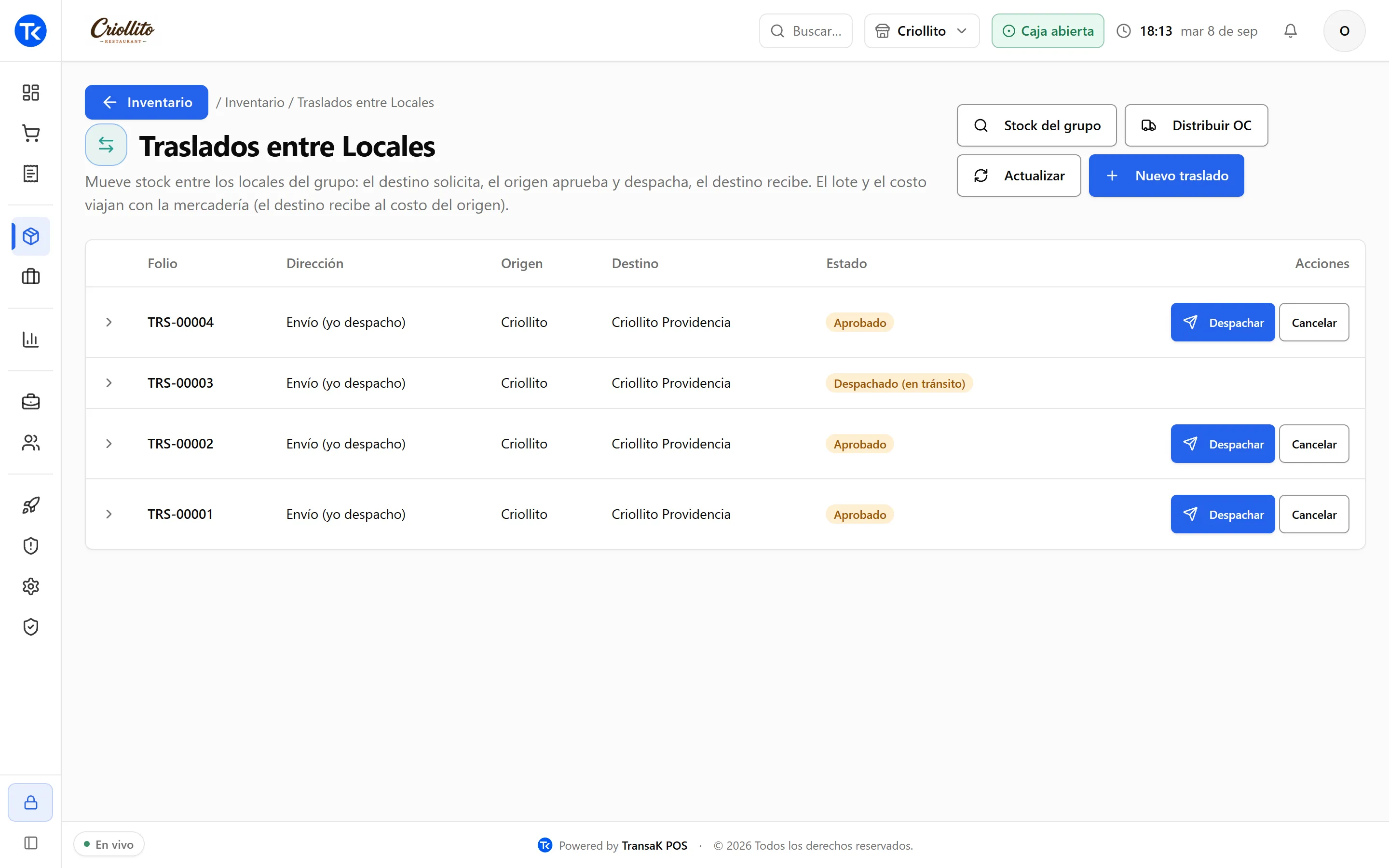The height and width of the screenshot is (868, 1389).
Task: Despachar transfer TRS-00001
Action: click(x=1223, y=514)
